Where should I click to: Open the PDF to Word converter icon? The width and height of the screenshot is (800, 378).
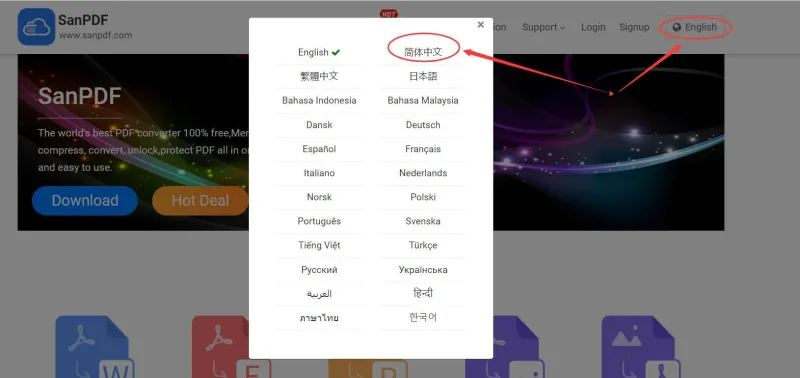95,346
